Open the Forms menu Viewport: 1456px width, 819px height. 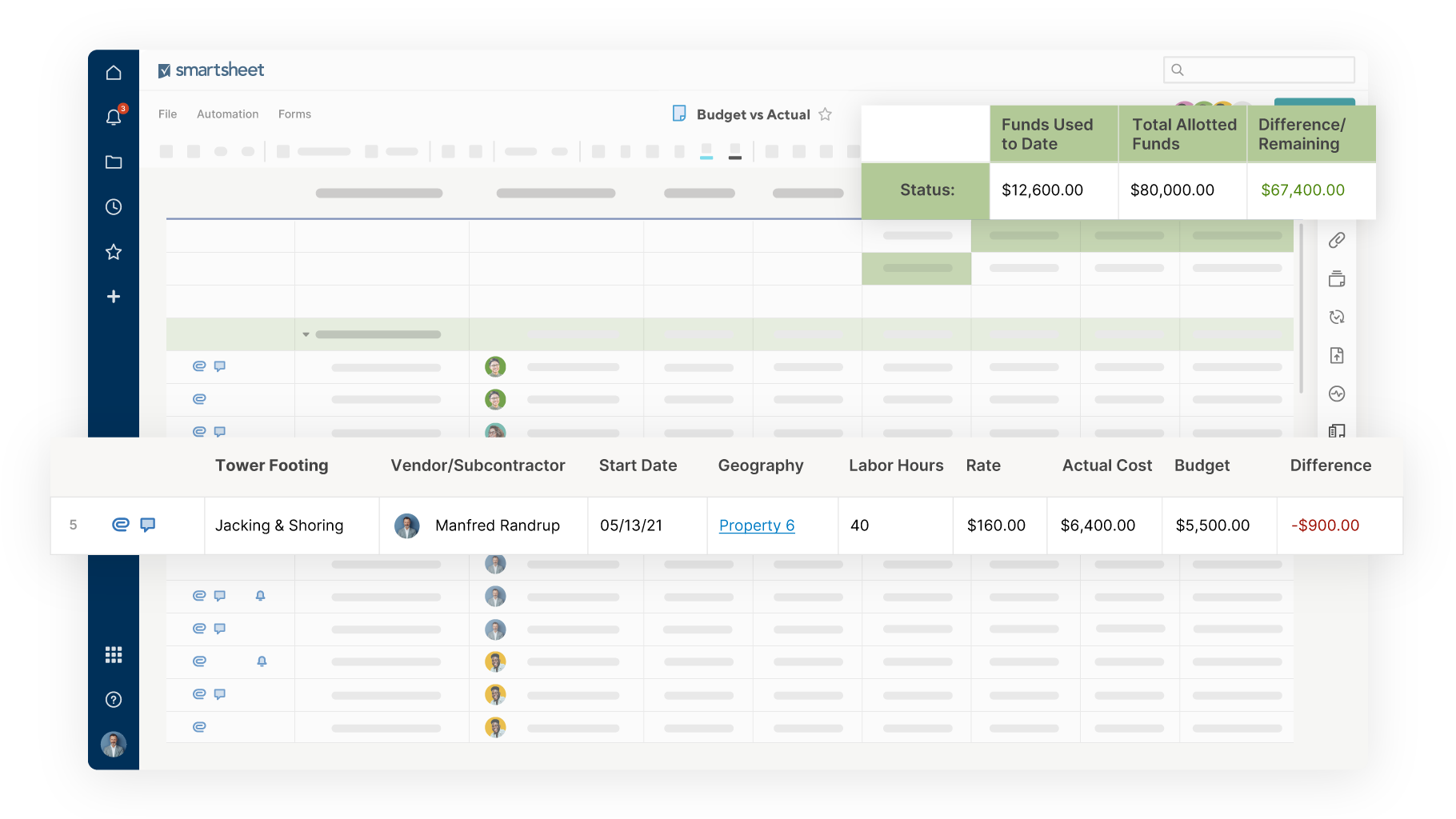click(294, 114)
